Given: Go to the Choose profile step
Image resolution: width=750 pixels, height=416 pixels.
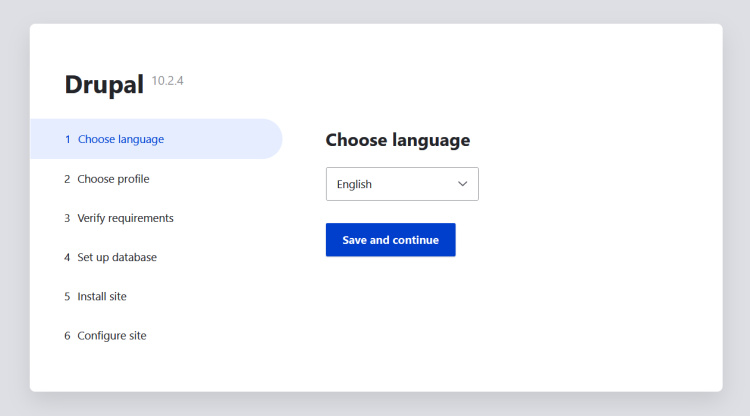Looking at the screenshot, I should [113, 179].
